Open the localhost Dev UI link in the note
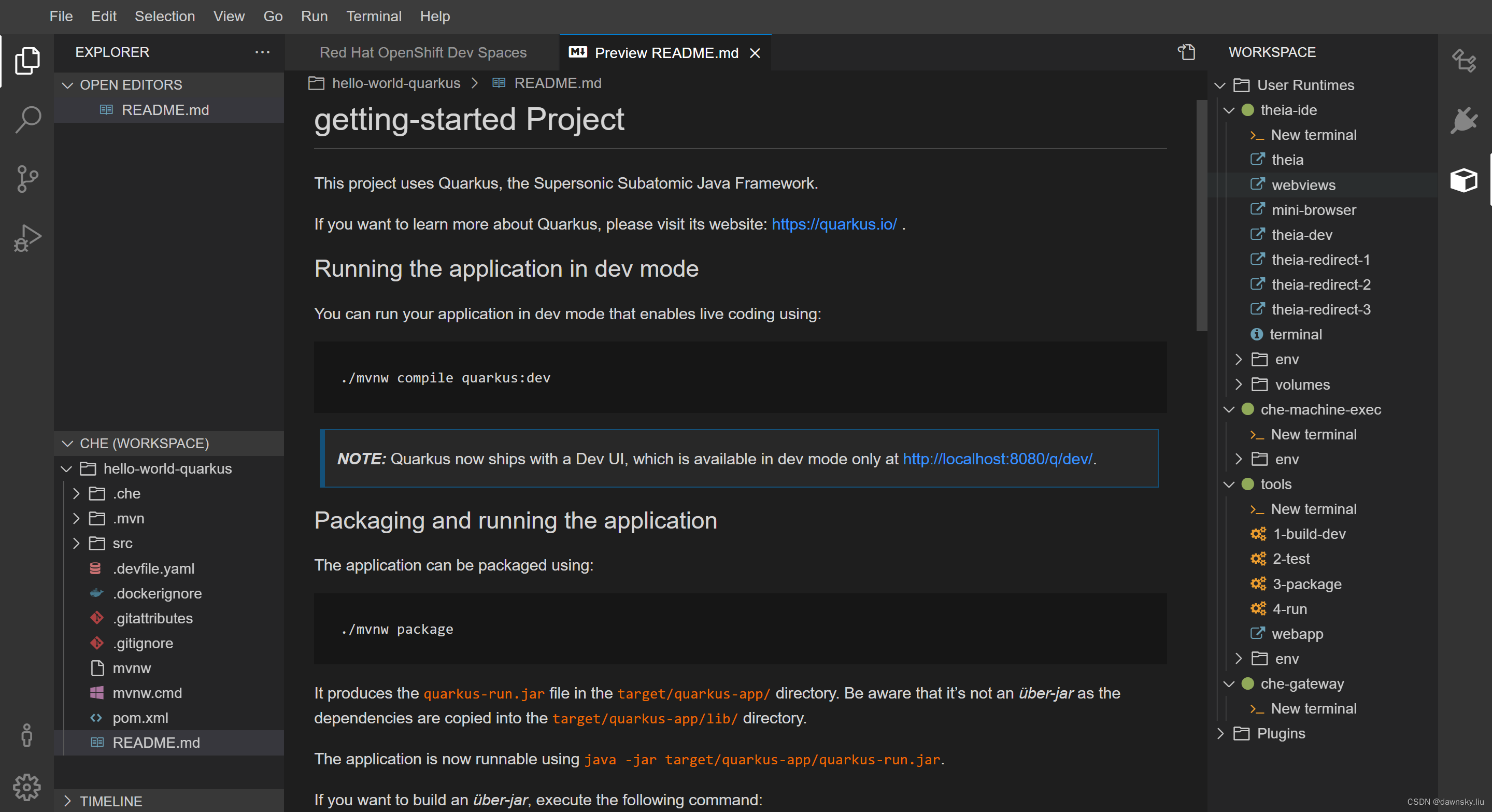 [996, 459]
